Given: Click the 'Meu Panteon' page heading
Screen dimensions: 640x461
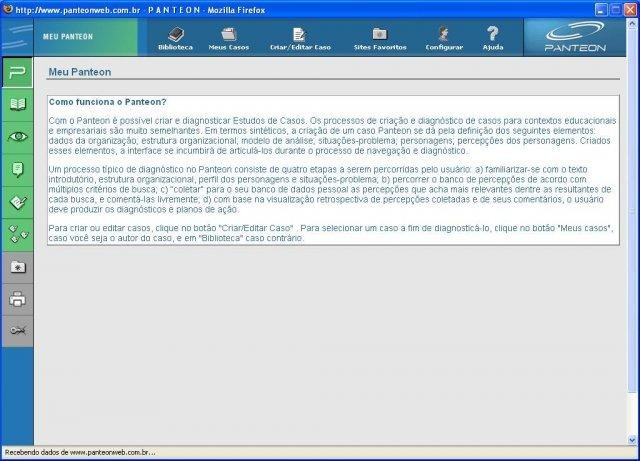Looking at the screenshot, I should pyautogui.click(x=80, y=72).
